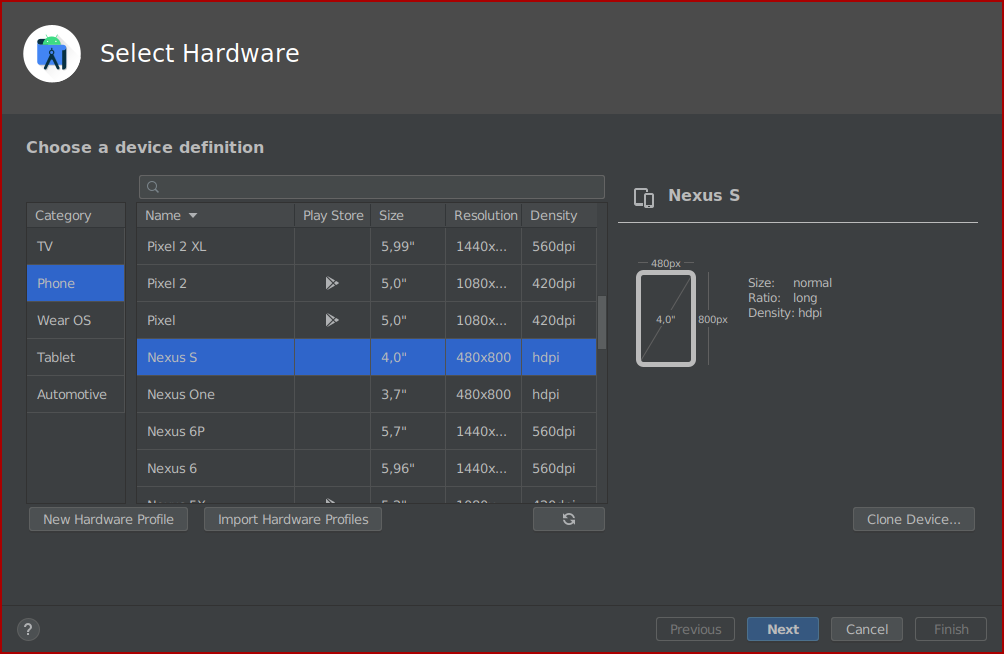Click the 'Density: hdpi' preview detail
1004x654 pixels.
pos(785,313)
